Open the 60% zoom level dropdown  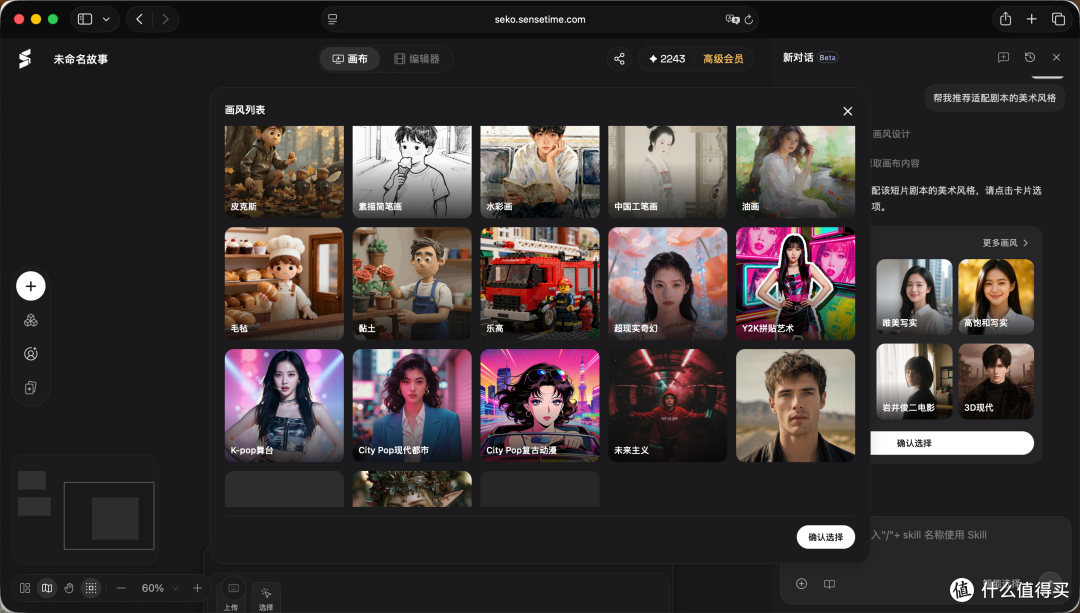(x=159, y=588)
